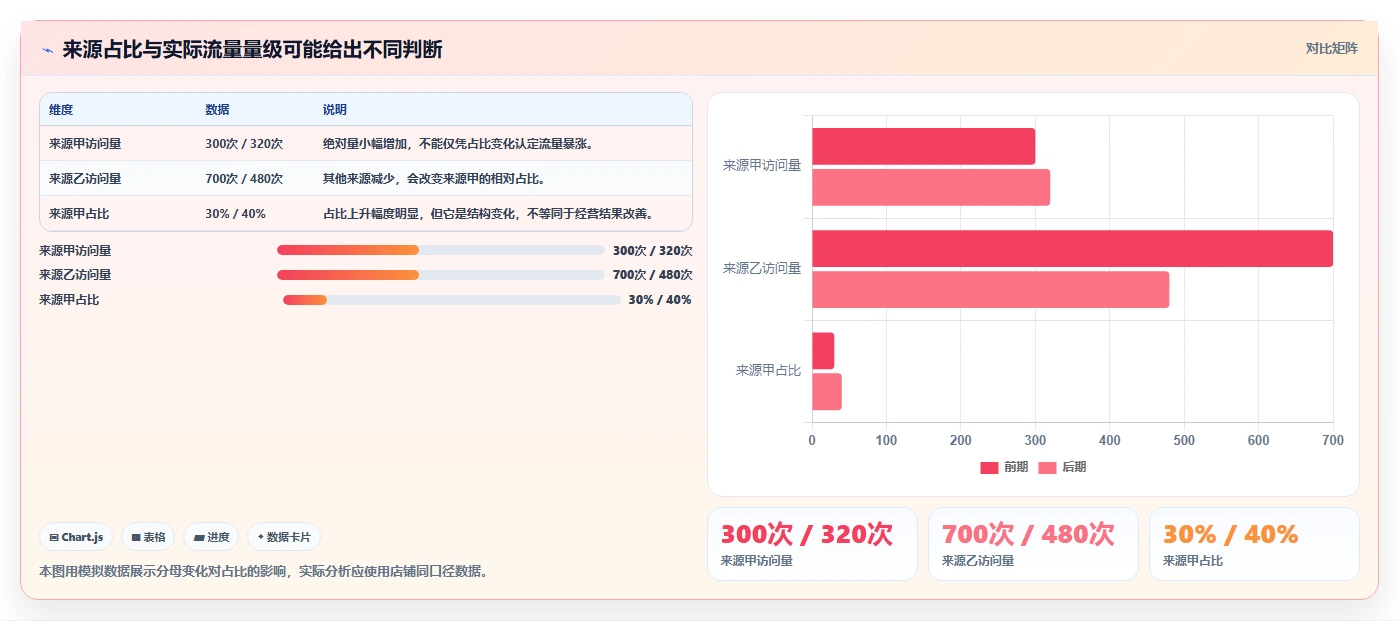Viewport: 1399px width, 621px height.
Task: Click the footnote starting 本图用模拟数据
Action: coord(264,572)
